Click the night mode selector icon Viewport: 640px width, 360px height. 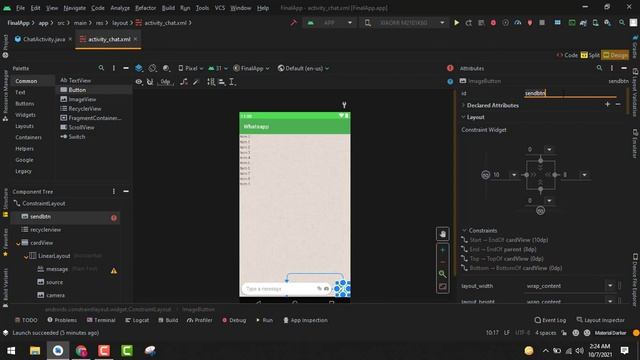click(166, 68)
